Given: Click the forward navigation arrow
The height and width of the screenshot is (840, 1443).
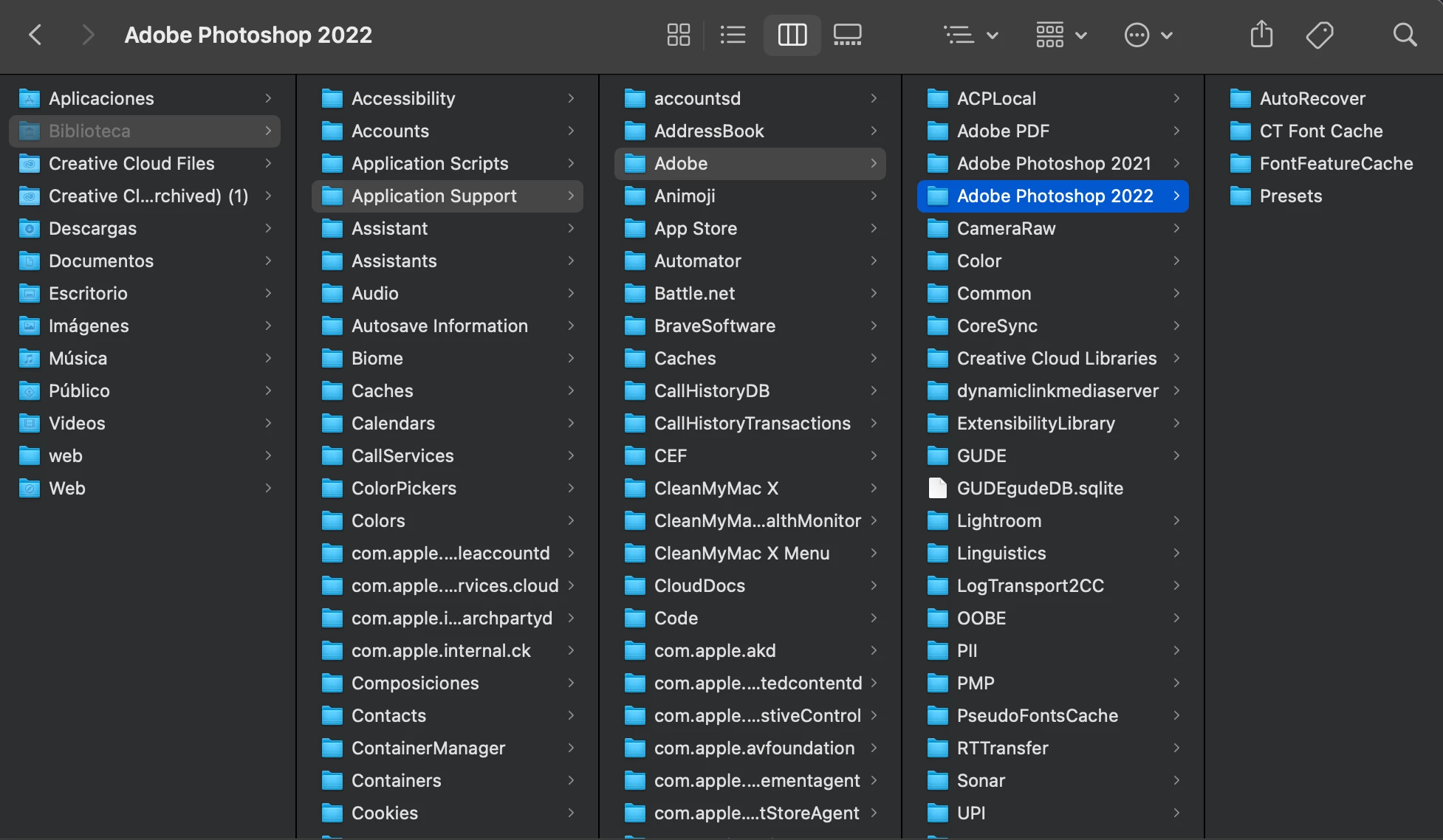Looking at the screenshot, I should [88, 35].
